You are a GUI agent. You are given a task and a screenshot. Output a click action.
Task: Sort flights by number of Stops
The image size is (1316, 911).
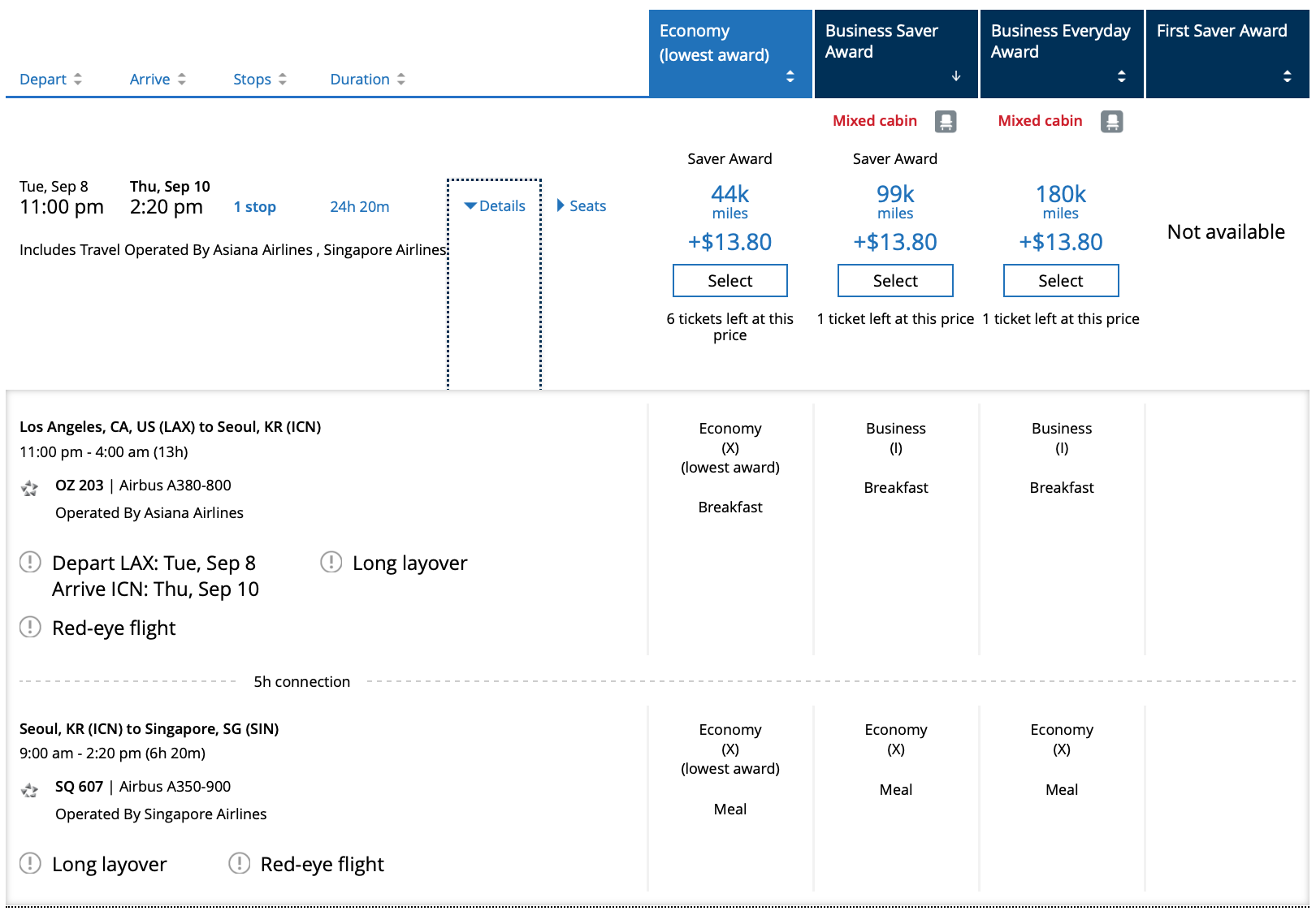(259, 80)
